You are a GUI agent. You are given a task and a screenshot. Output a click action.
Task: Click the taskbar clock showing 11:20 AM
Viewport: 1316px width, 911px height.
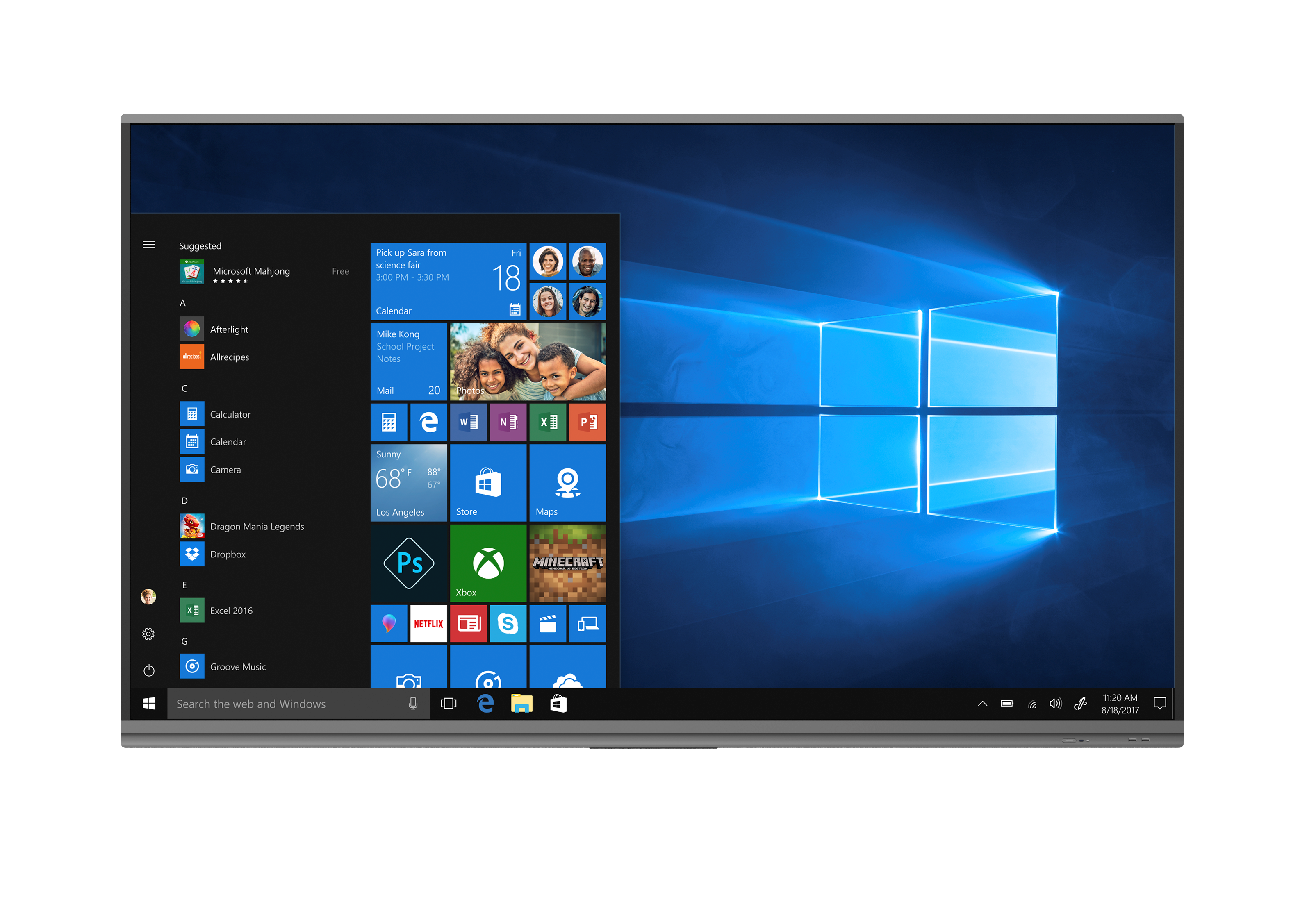point(1120,704)
